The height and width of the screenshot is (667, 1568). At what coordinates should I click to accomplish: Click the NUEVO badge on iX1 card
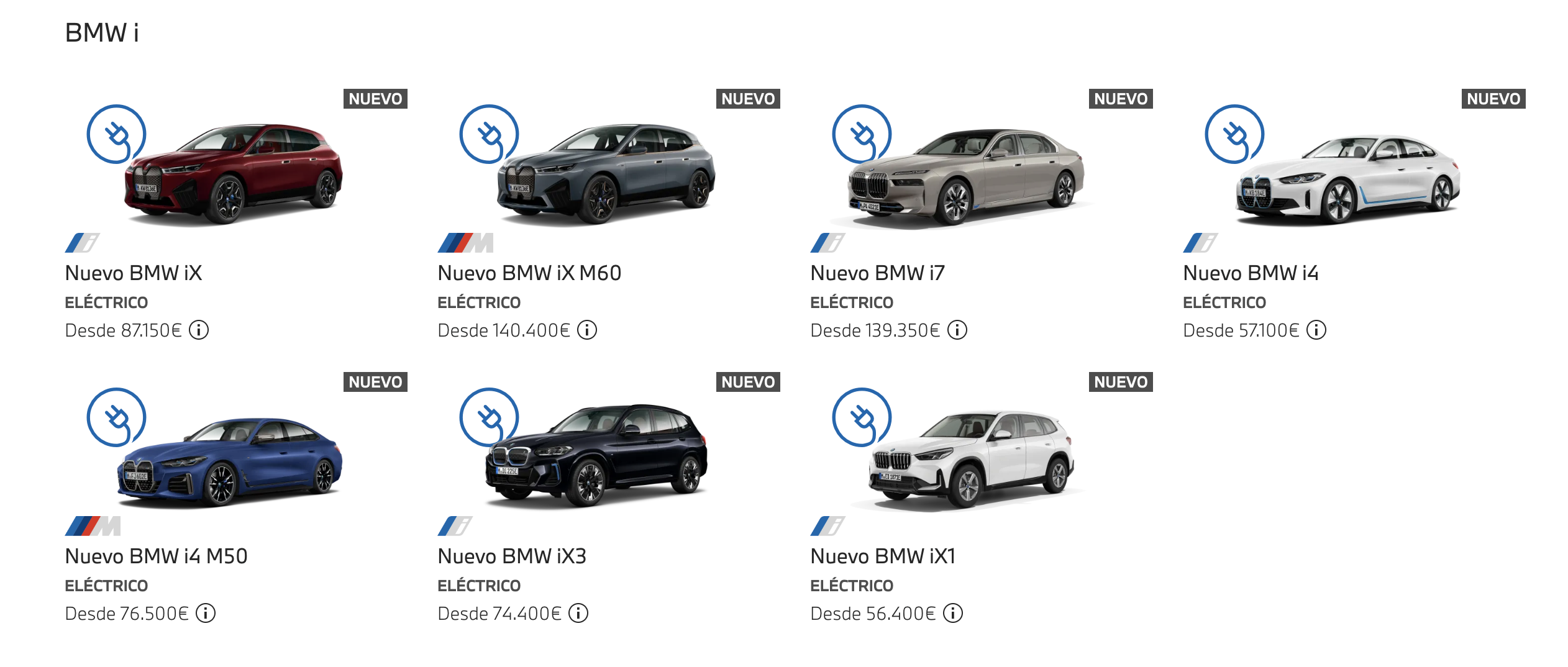point(1121,382)
